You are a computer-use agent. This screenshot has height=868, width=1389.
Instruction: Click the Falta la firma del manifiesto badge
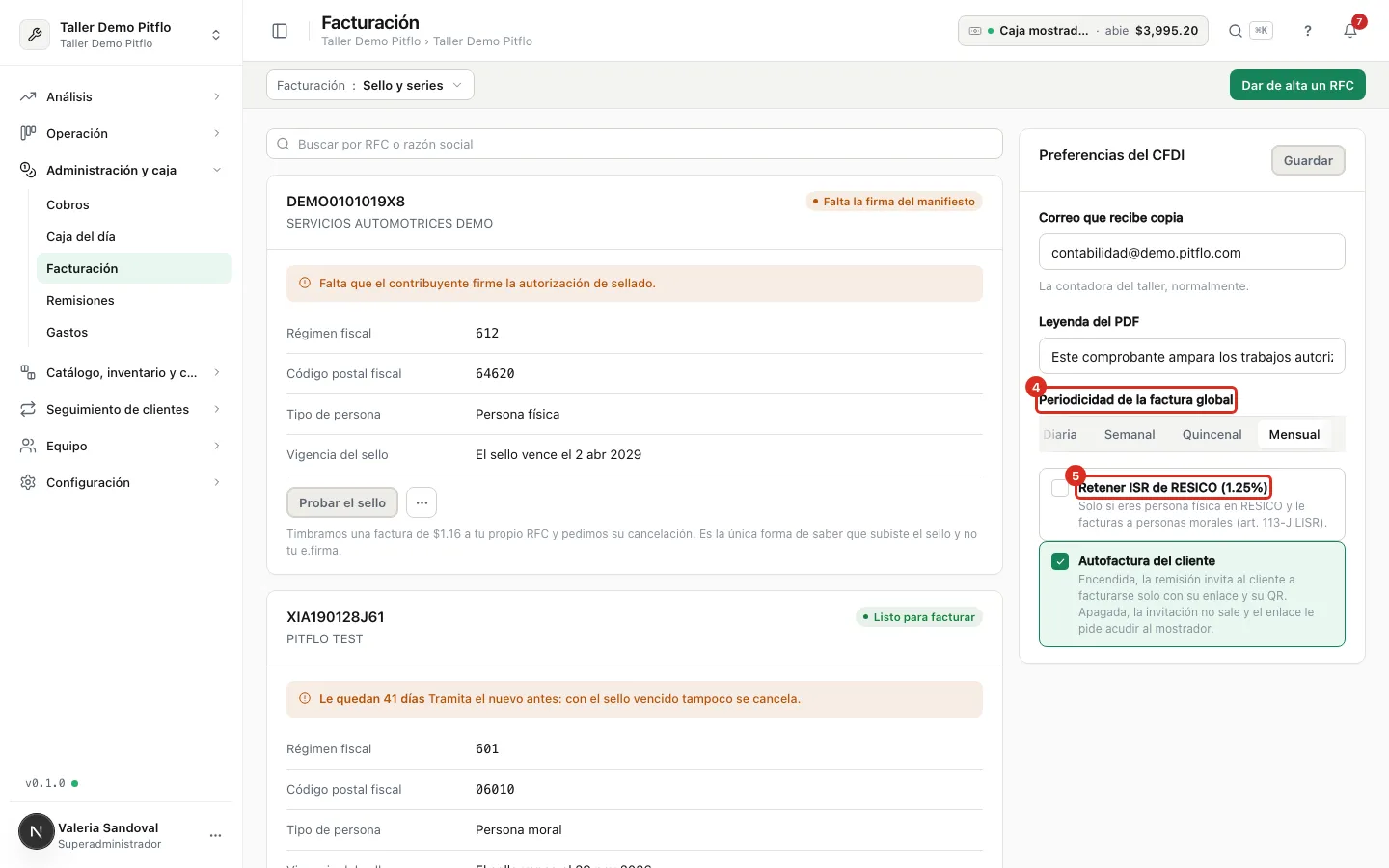pyautogui.click(x=894, y=202)
